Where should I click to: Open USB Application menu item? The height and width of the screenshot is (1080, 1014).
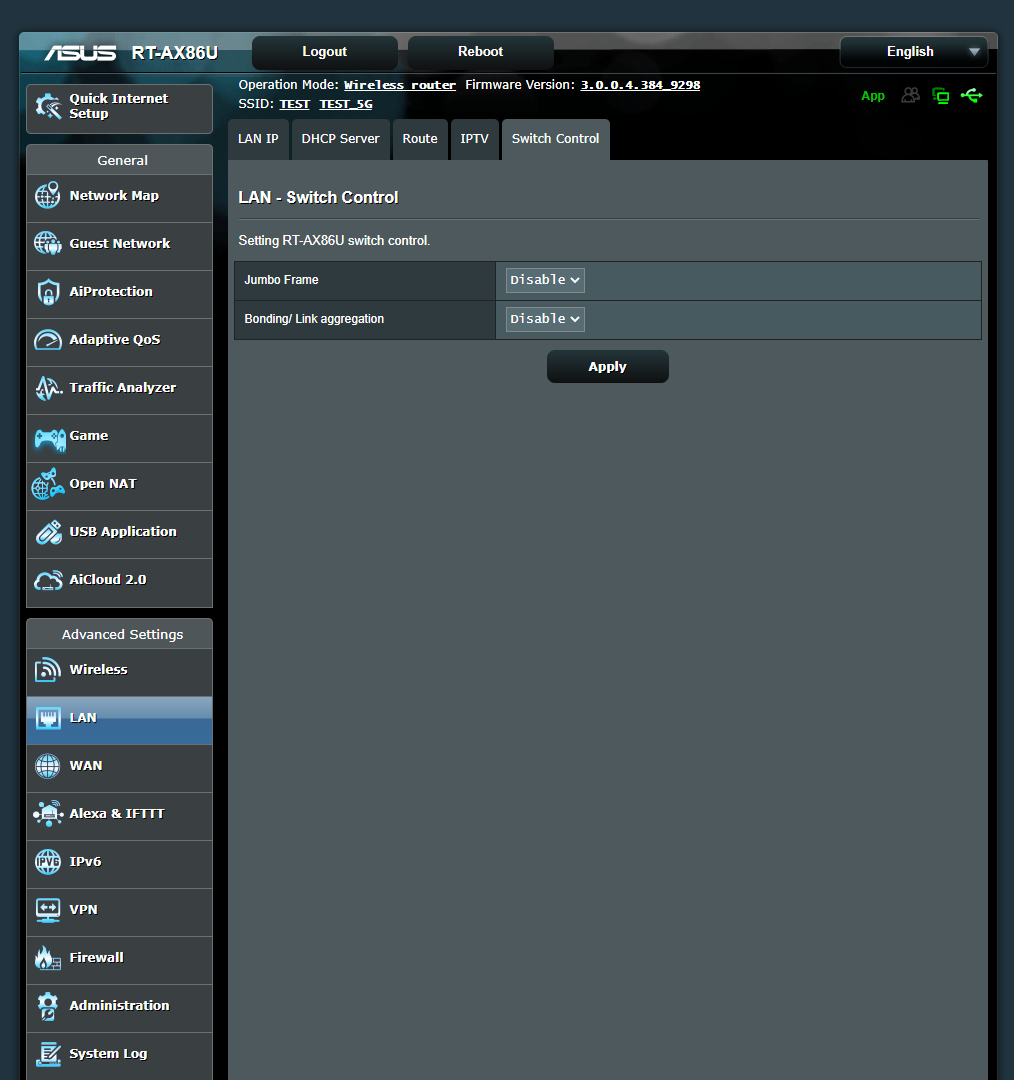pyautogui.click(x=119, y=534)
